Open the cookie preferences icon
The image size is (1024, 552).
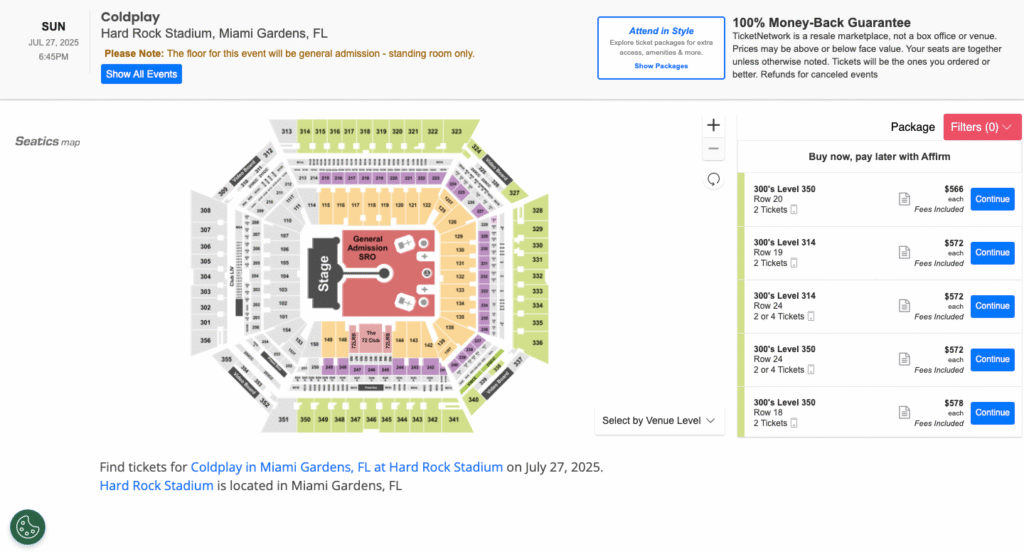tap(27, 527)
